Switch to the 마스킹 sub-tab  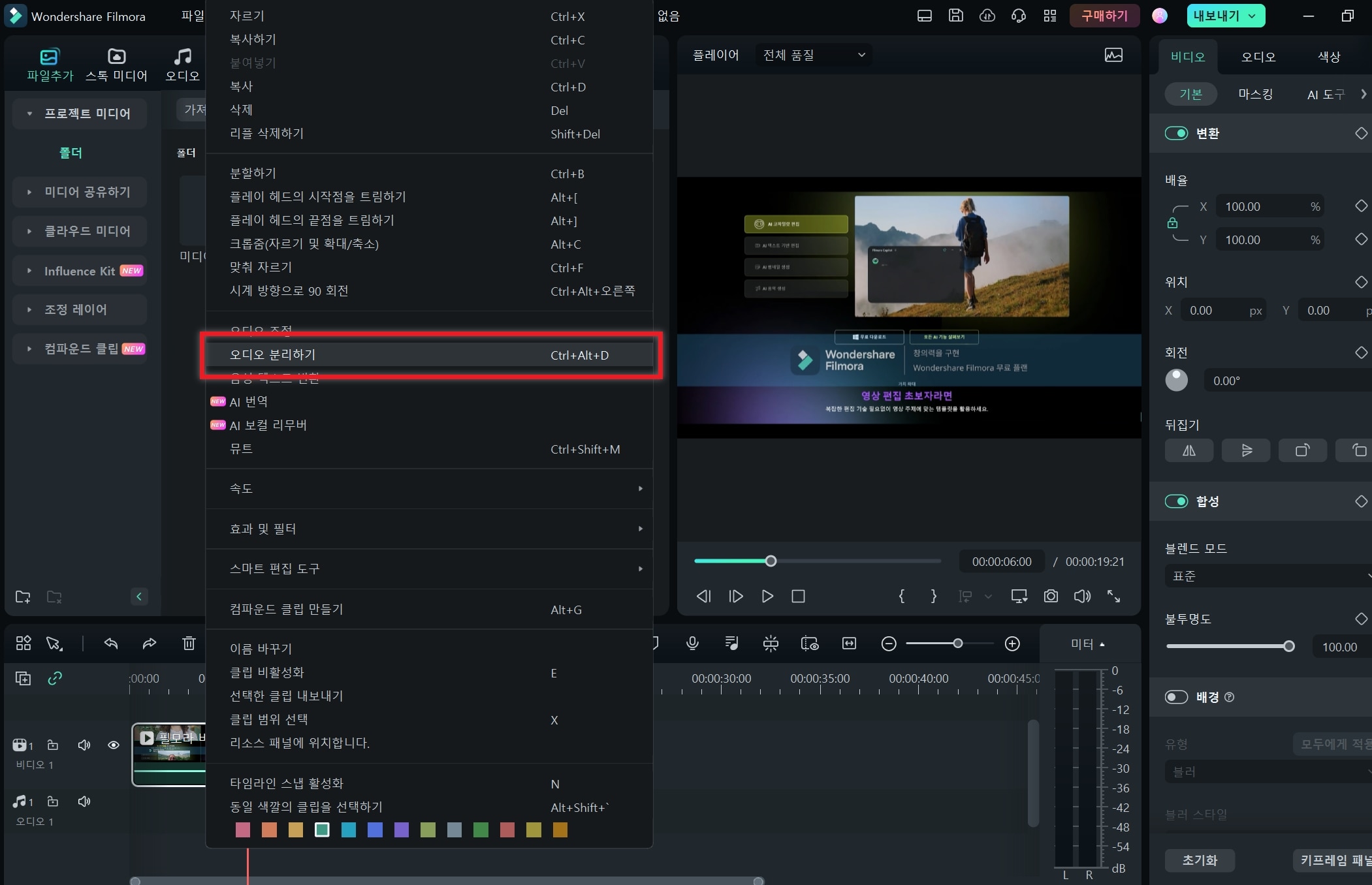click(x=1255, y=94)
